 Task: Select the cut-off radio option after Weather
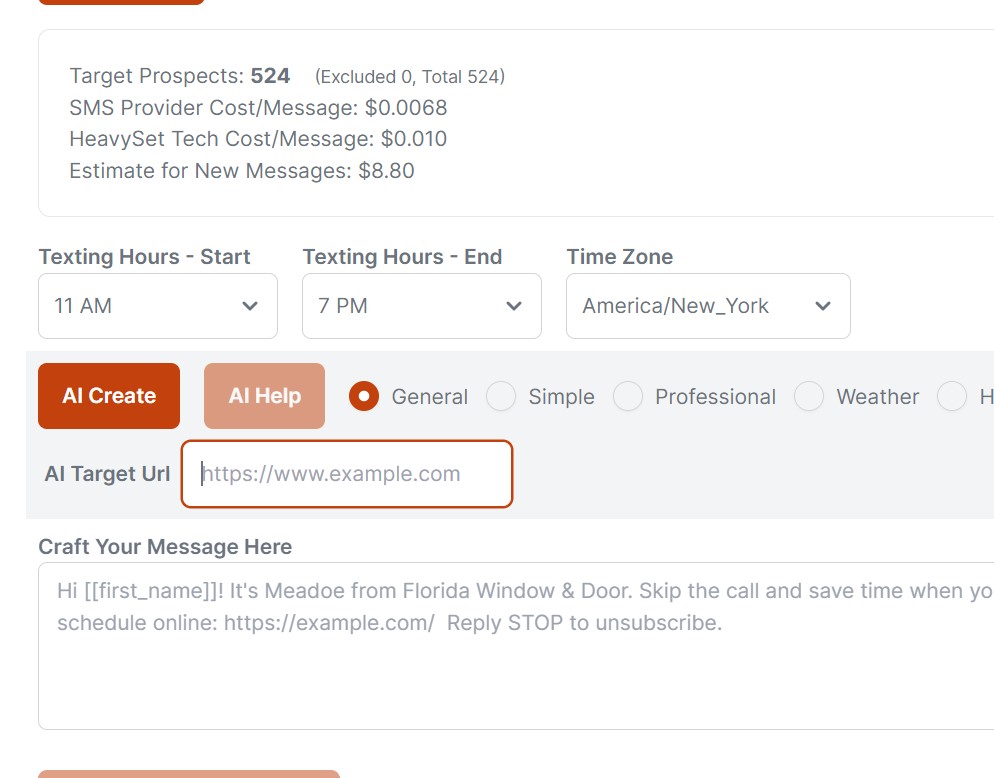click(x=952, y=397)
